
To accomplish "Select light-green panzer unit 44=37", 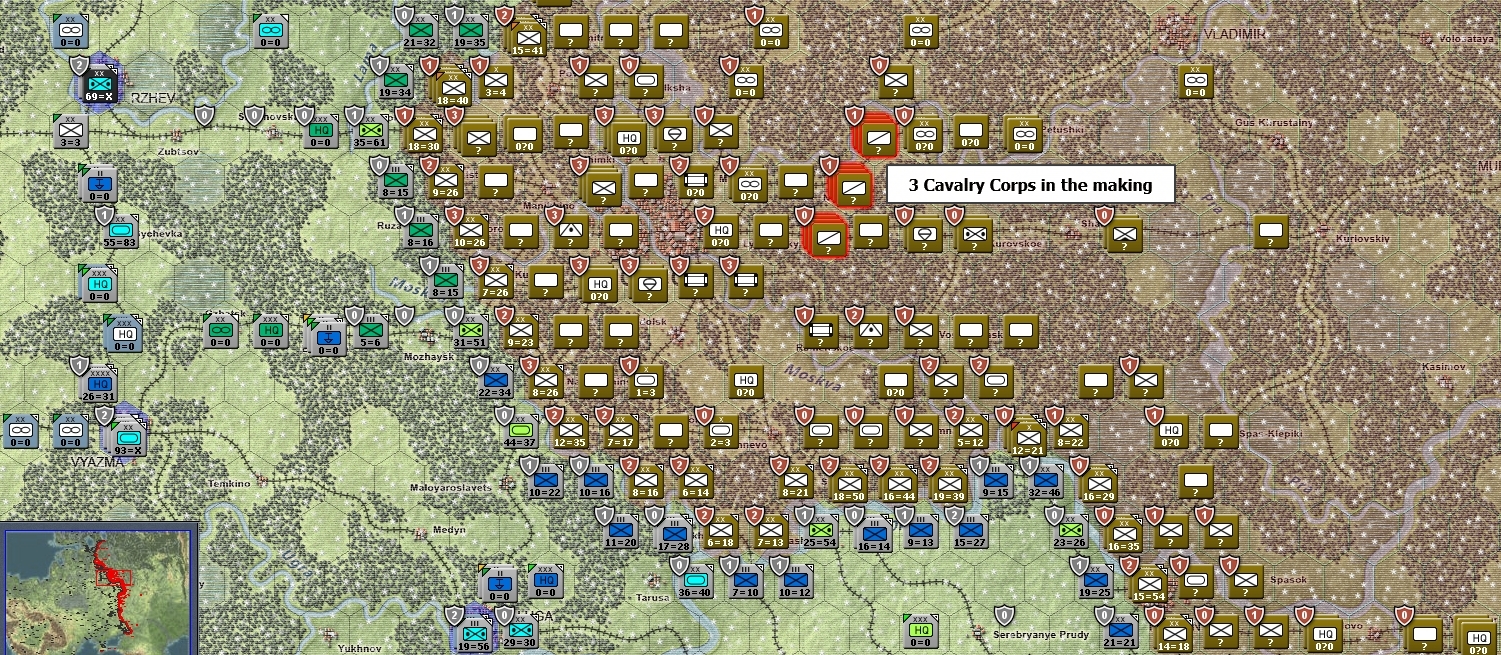I will 521,430.
